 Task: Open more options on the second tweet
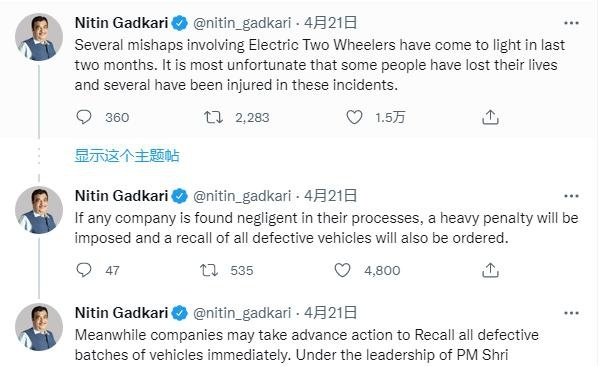571,196
